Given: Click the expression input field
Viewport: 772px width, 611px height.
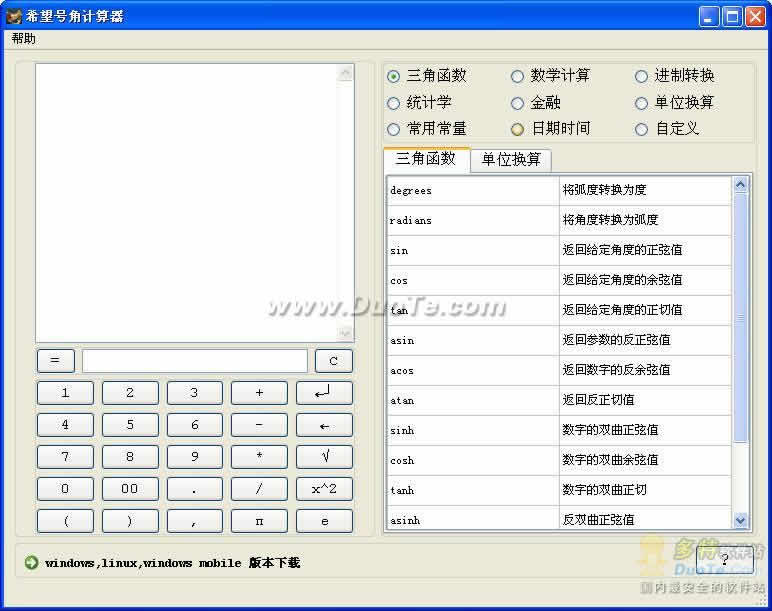Looking at the screenshot, I should (195, 361).
